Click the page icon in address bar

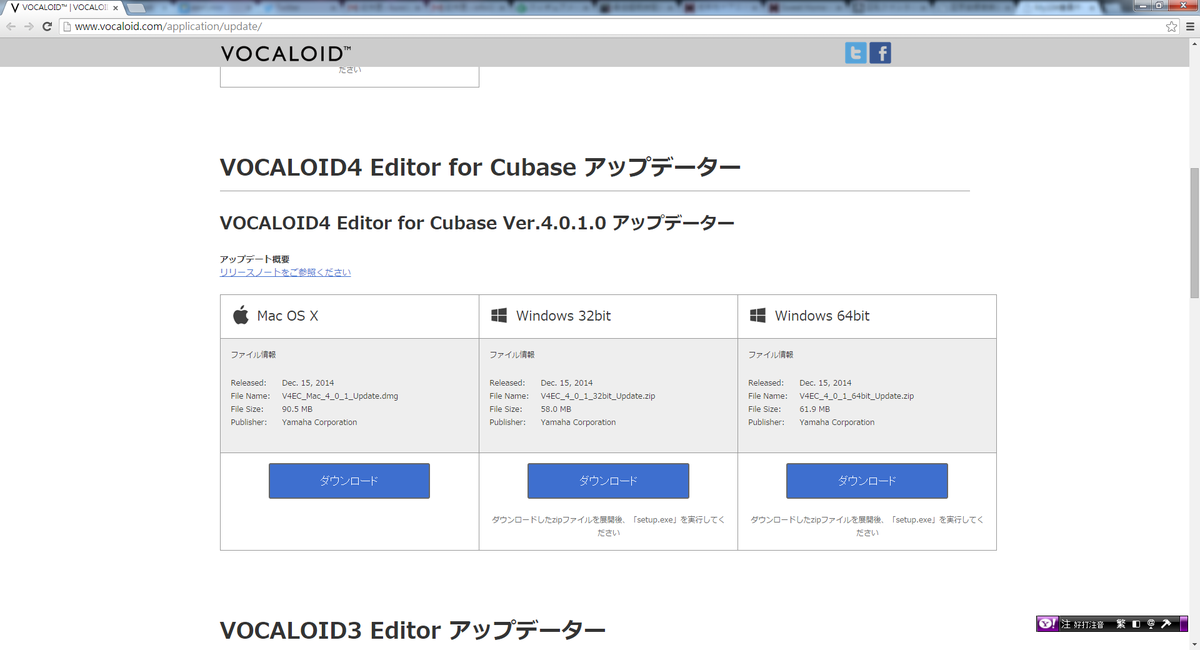tap(67, 26)
